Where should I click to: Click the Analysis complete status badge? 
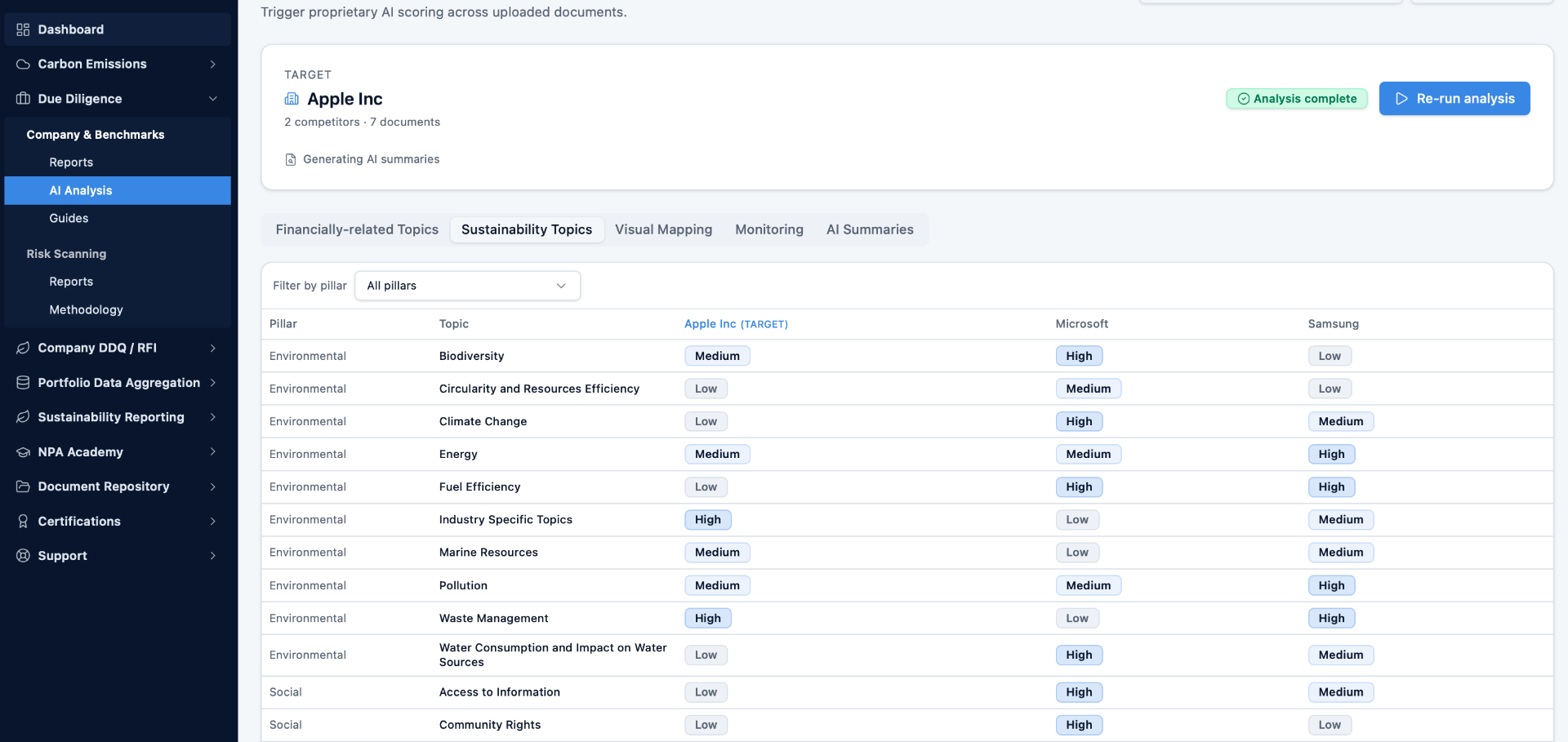1297,99
